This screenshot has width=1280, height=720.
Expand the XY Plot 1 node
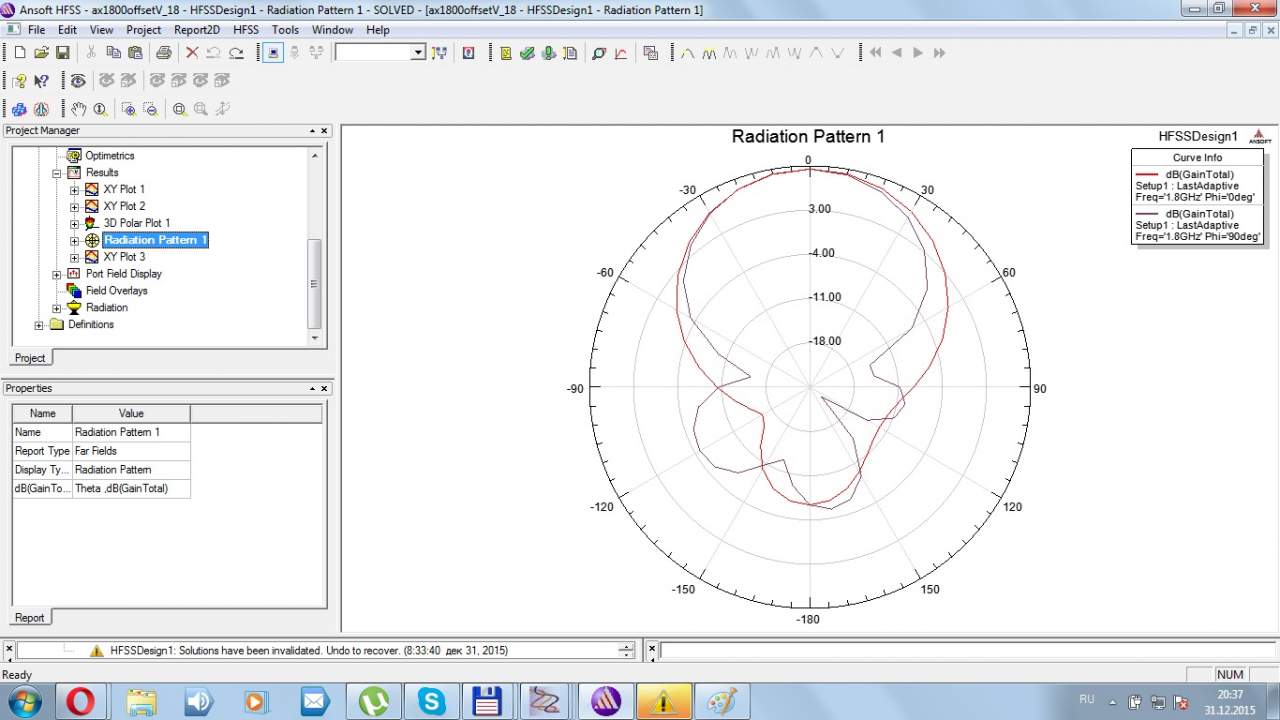74,190
